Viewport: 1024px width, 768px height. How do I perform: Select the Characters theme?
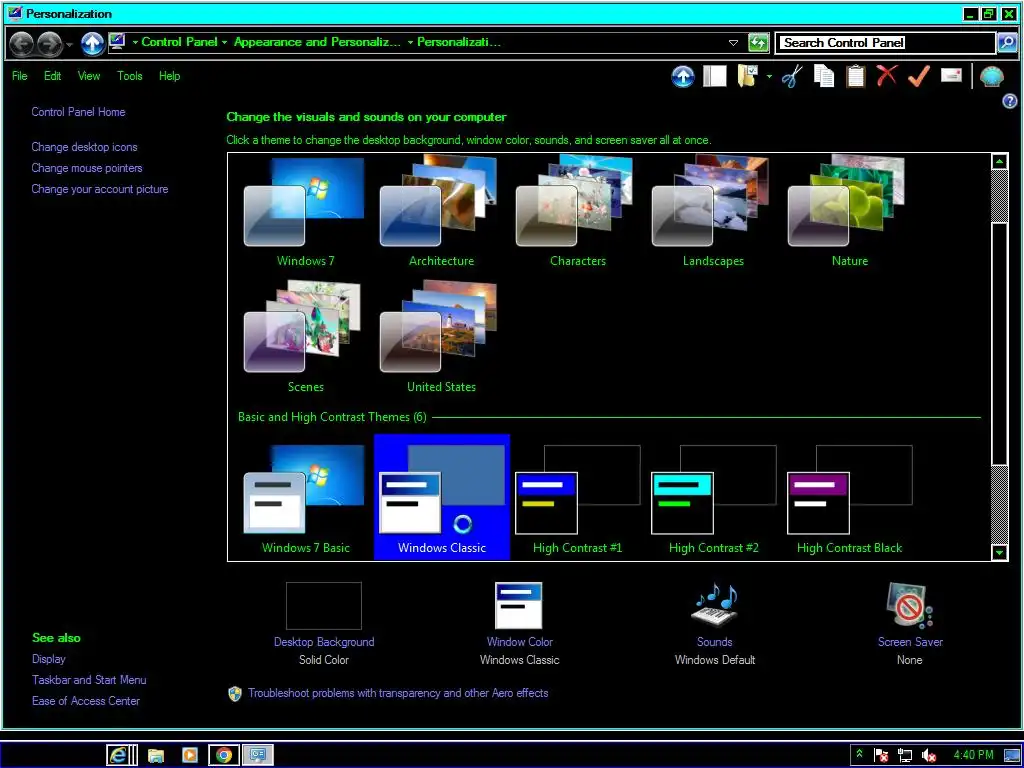[577, 212]
